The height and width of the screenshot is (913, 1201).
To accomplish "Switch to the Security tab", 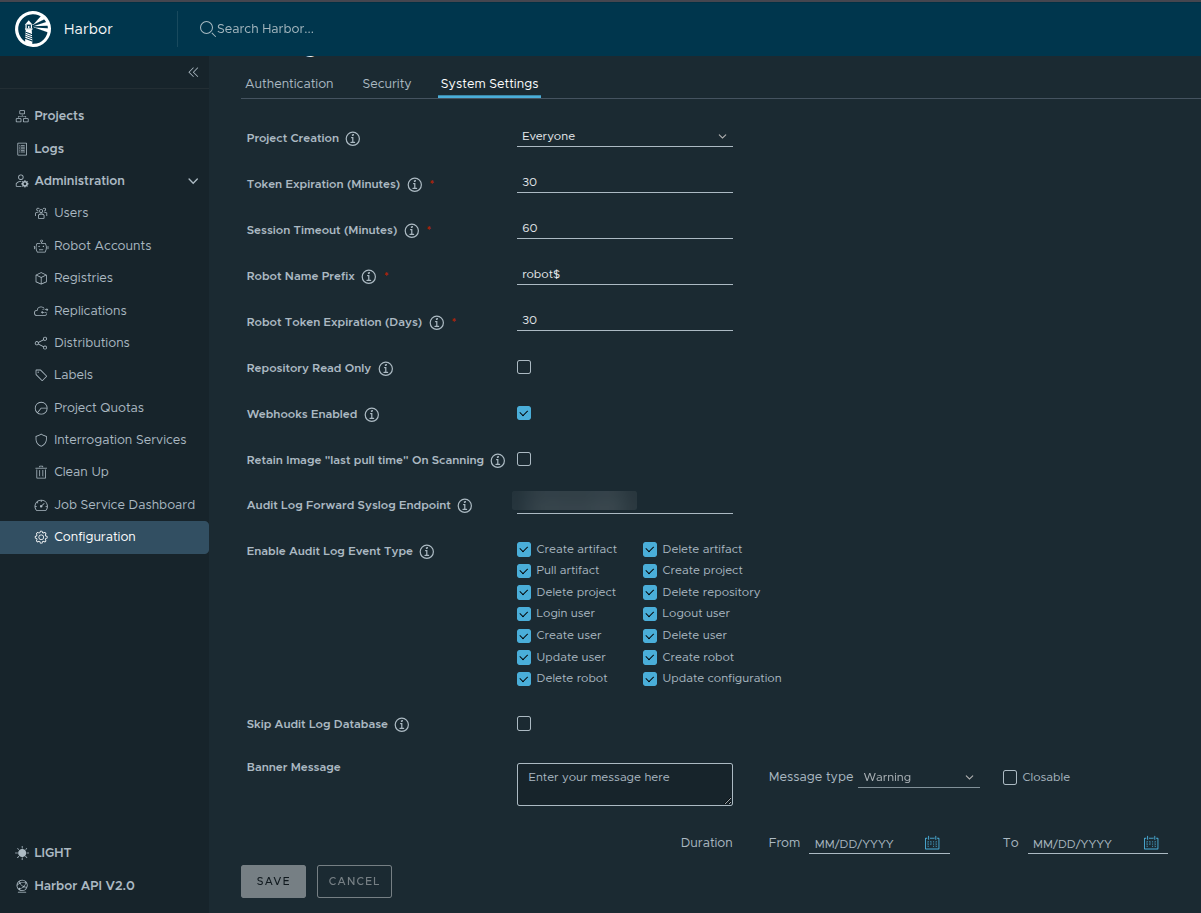I will pyautogui.click(x=387, y=84).
